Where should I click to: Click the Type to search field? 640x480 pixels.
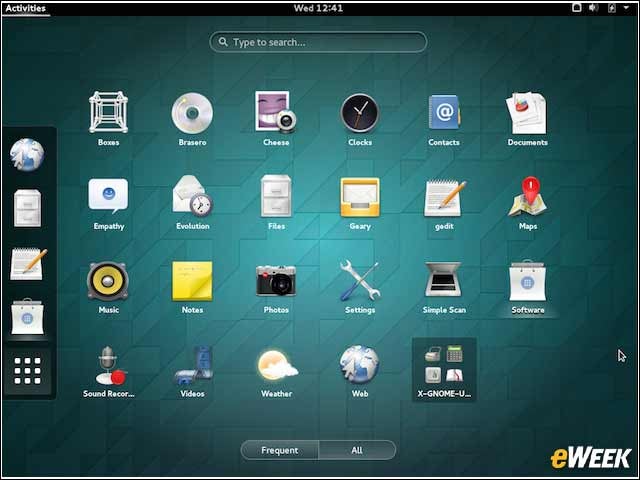[318, 42]
